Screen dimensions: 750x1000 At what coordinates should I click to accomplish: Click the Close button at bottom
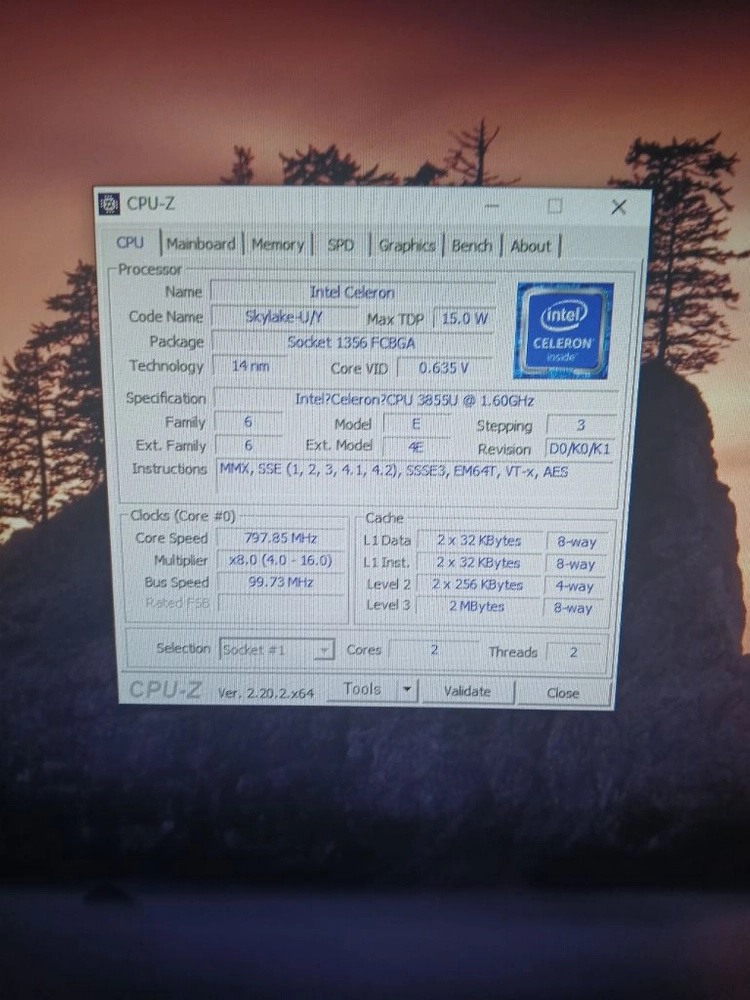coord(563,693)
